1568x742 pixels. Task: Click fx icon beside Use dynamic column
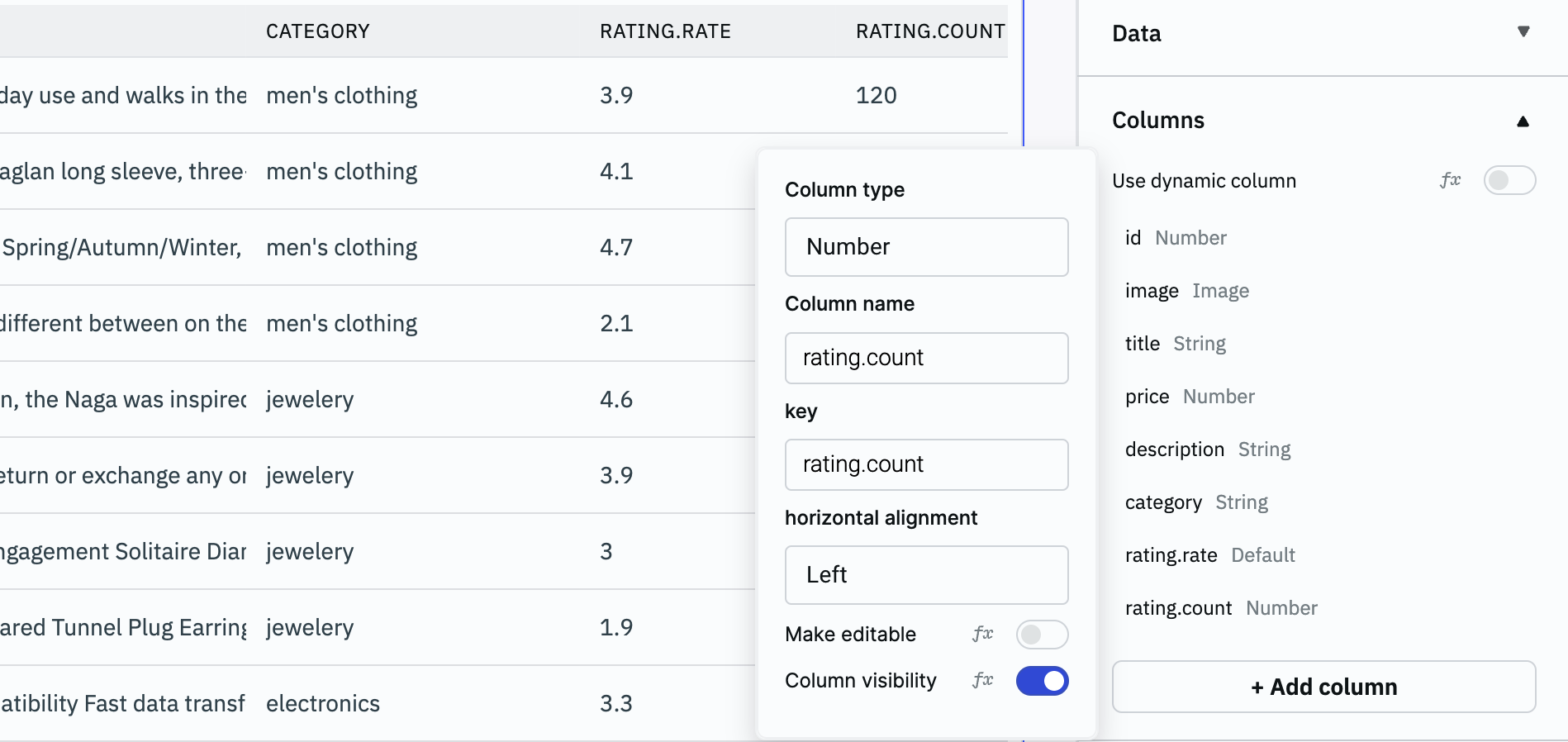point(1450,180)
